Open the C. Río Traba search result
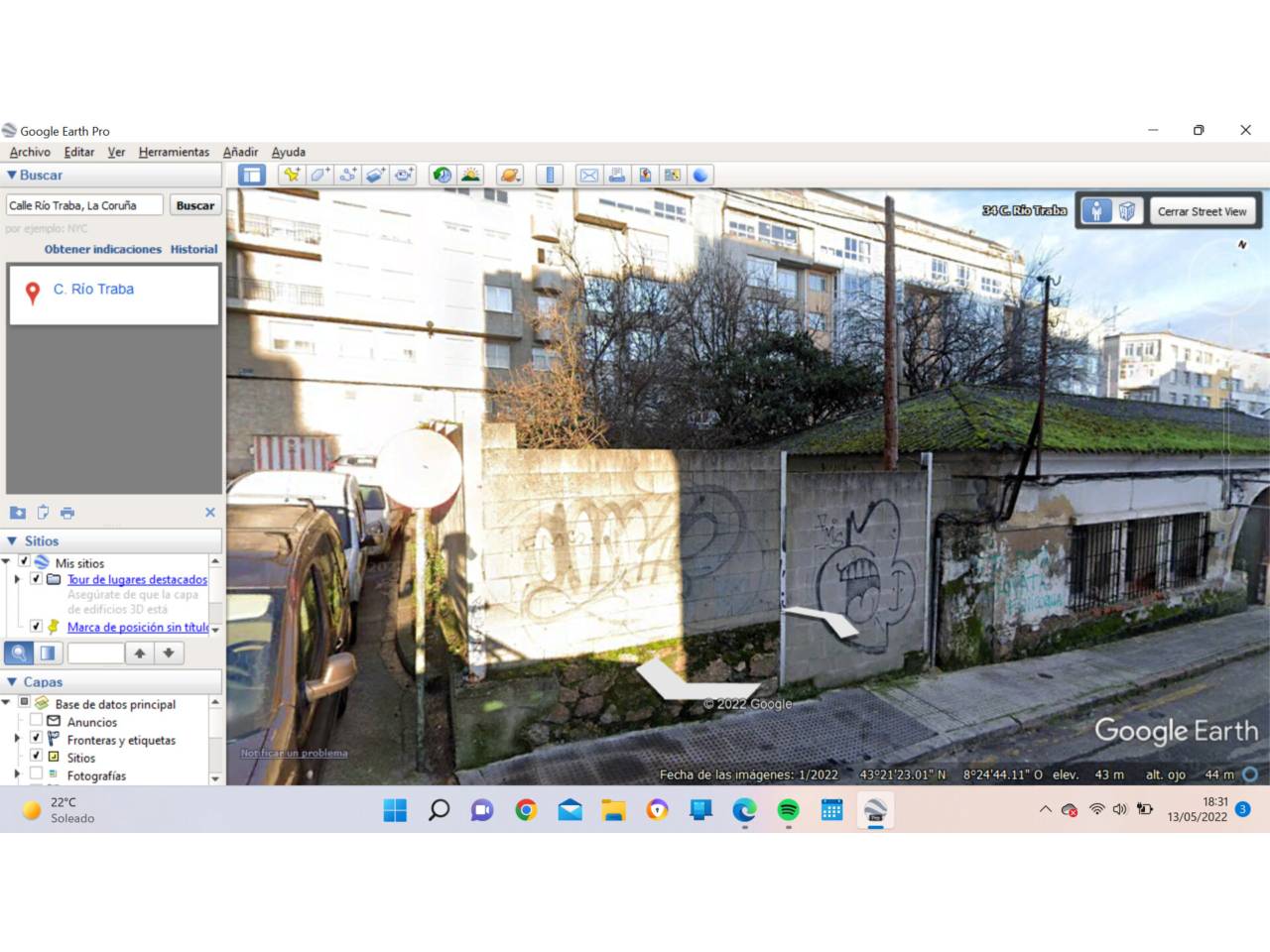The height and width of the screenshot is (952, 1270). (93, 289)
